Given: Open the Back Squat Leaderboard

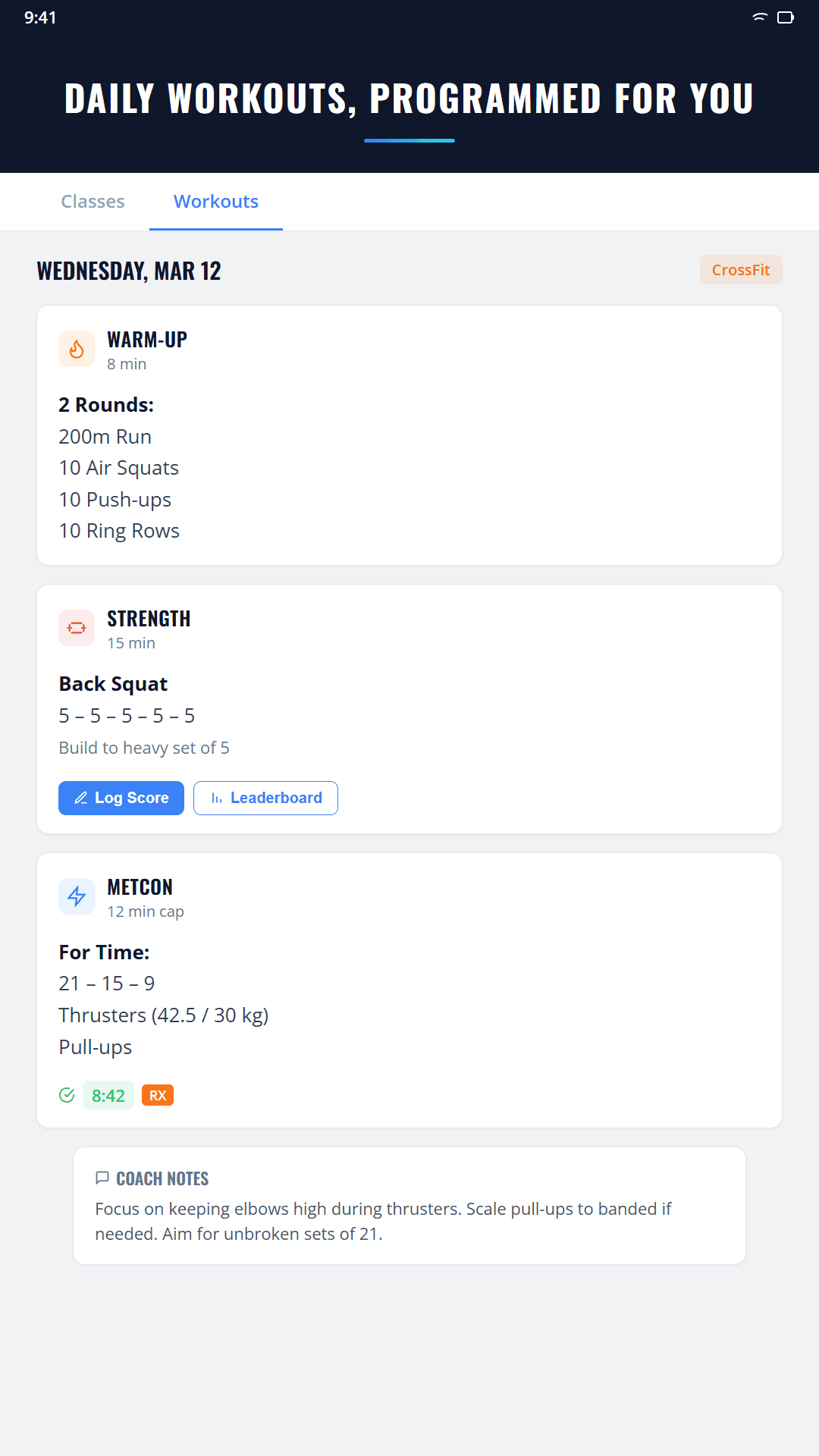Looking at the screenshot, I should [265, 798].
